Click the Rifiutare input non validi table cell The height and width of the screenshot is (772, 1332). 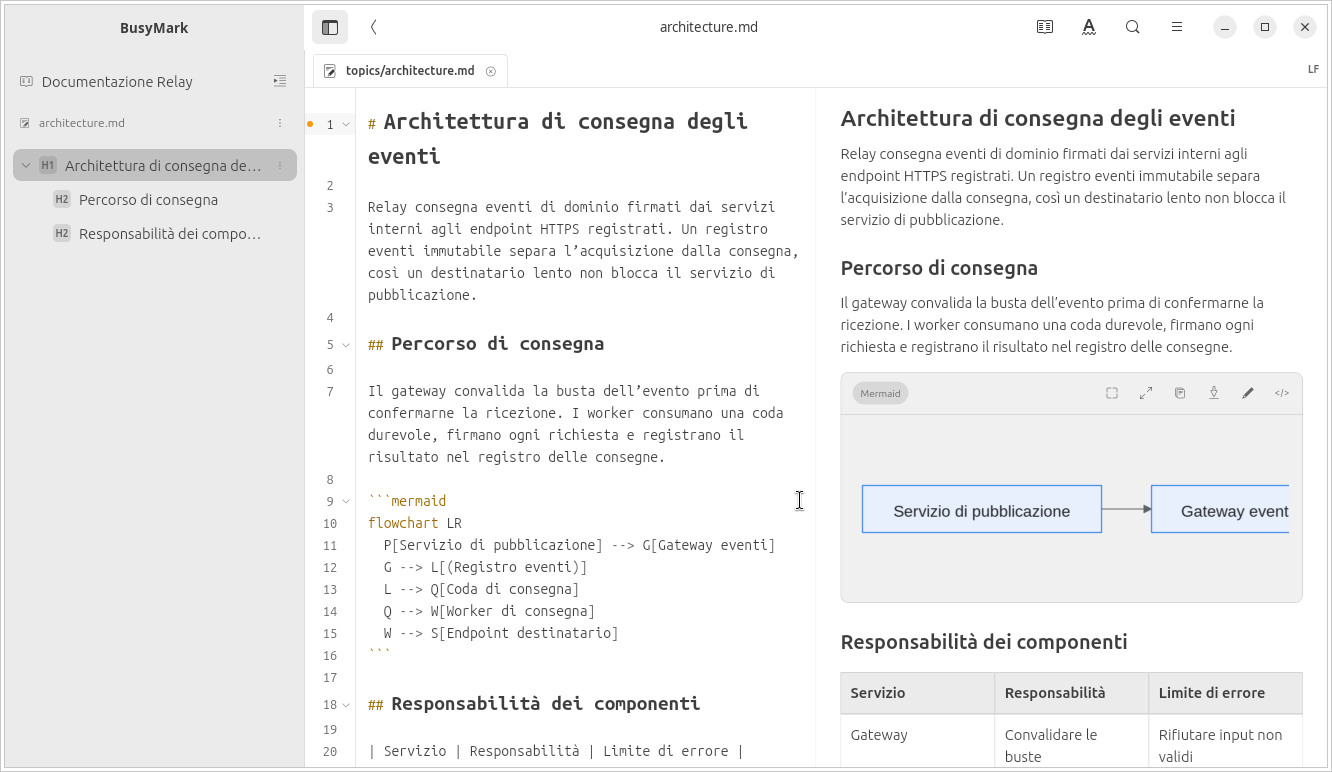[x=1226, y=741]
